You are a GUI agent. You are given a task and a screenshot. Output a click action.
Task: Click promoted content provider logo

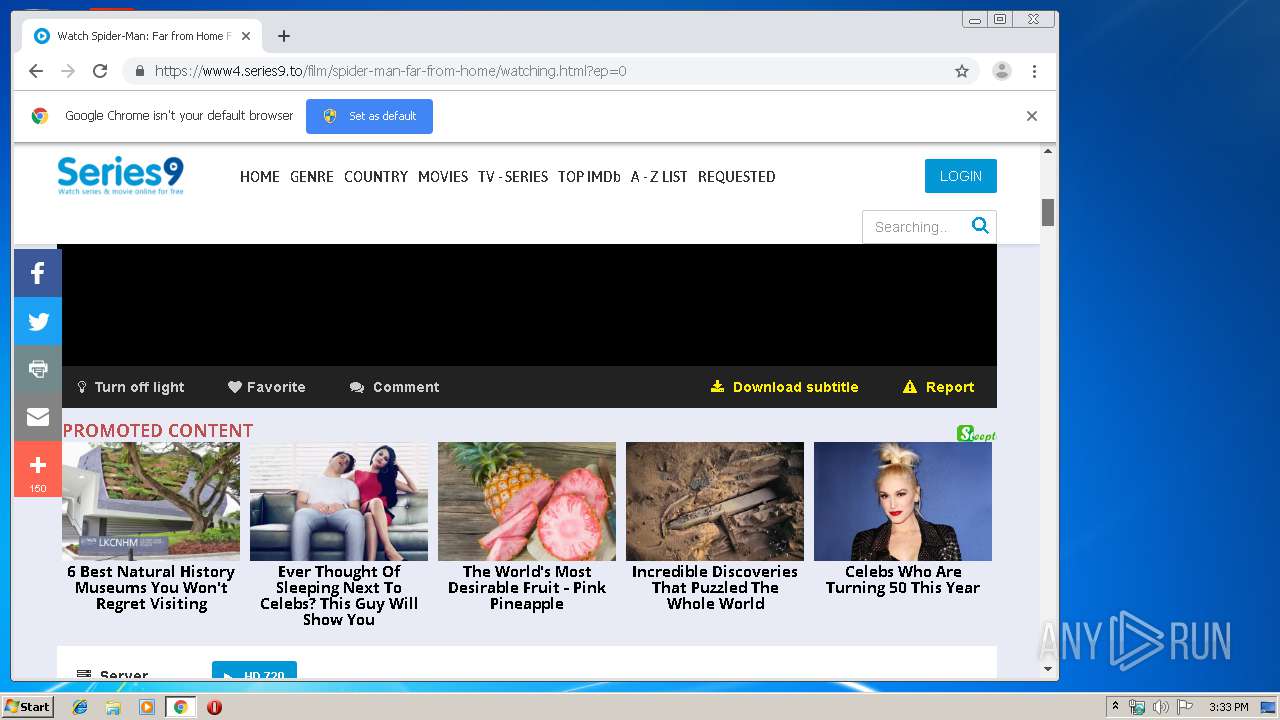(x=976, y=434)
